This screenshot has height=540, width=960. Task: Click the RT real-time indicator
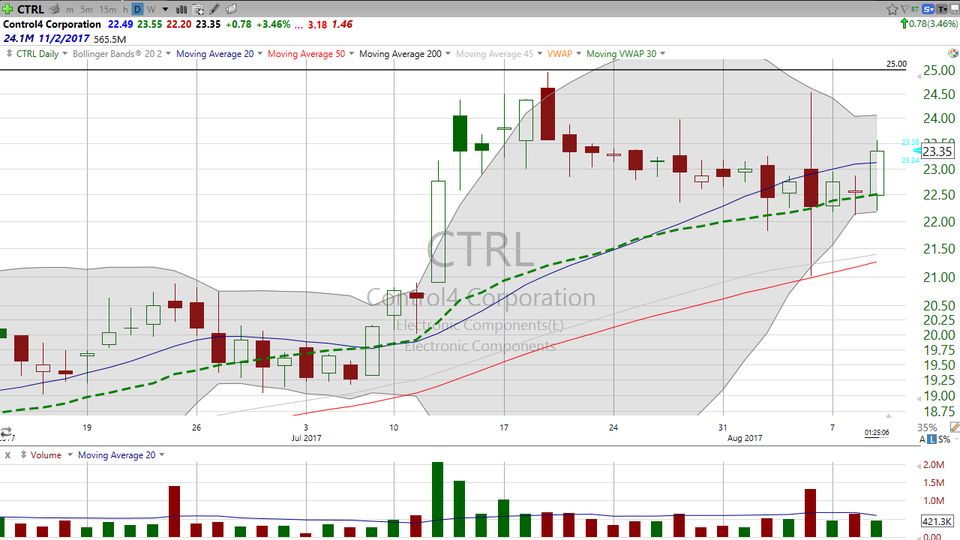(915, 9)
